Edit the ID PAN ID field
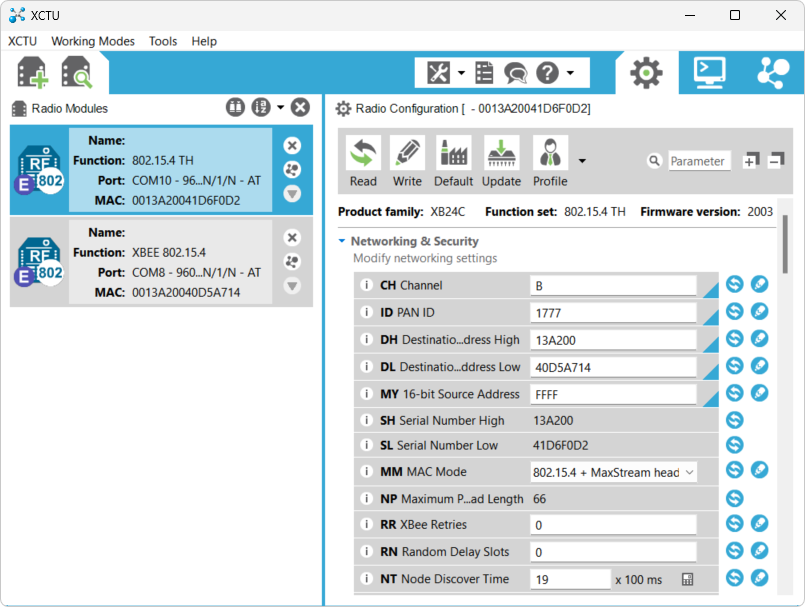This screenshot has height=607, width=805. (613, 313)
